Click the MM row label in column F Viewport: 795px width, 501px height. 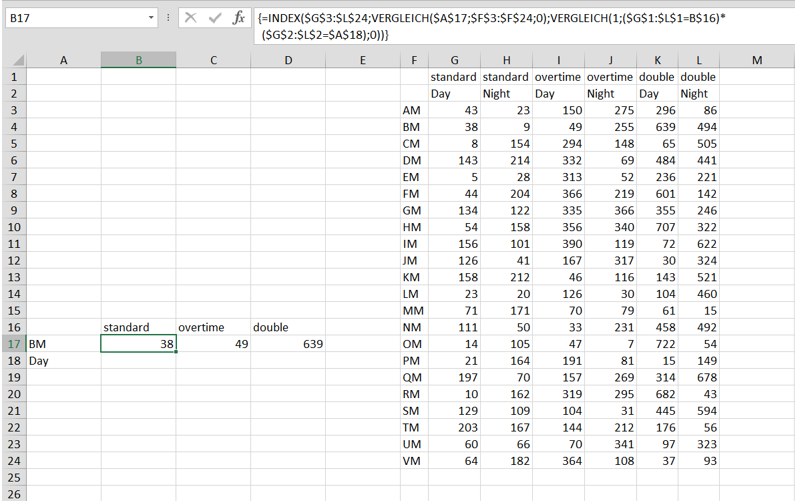click(x=414, y=310)
